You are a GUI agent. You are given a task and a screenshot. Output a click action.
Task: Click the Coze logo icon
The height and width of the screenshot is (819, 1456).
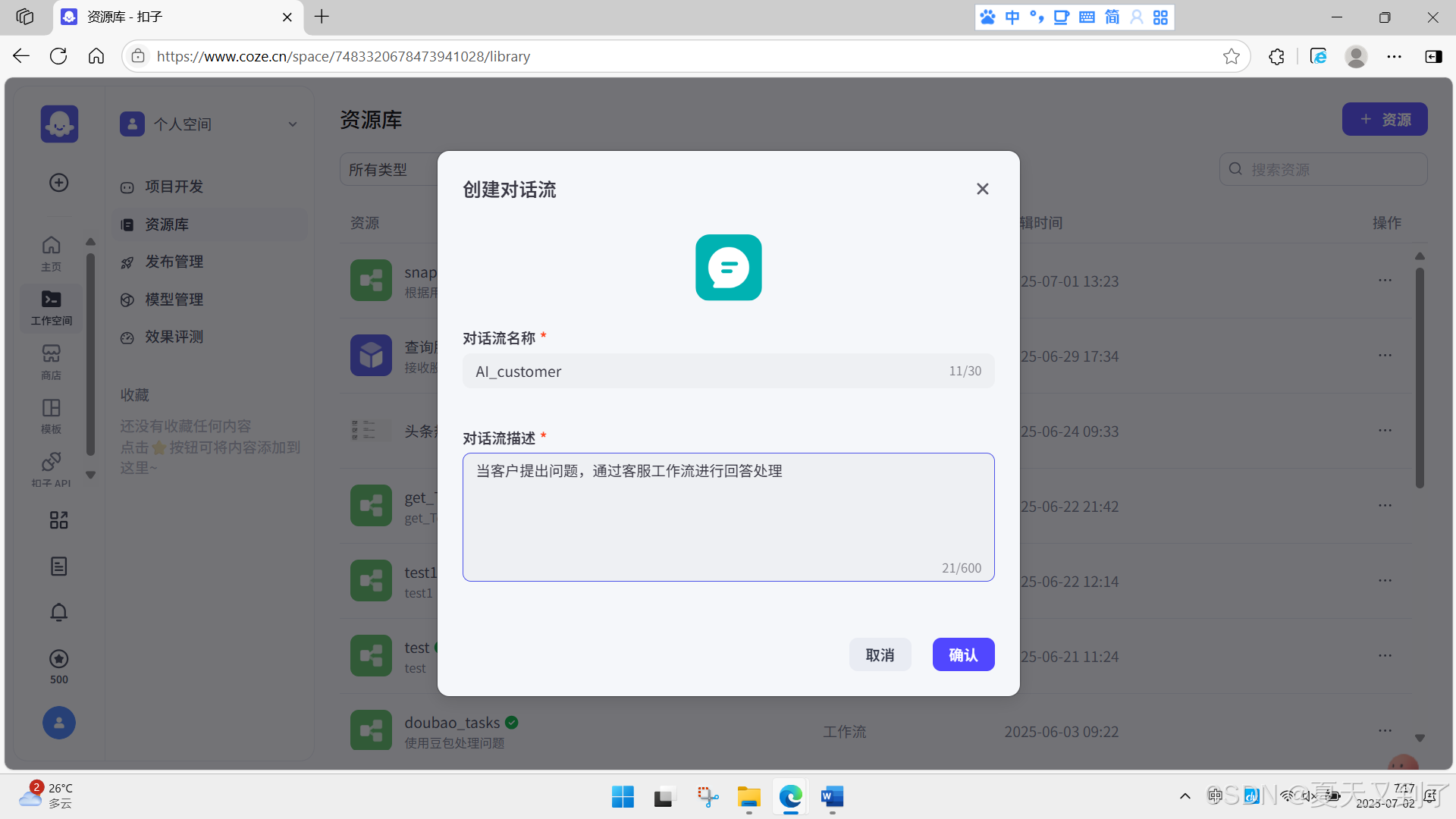click(x=59, y=124)
